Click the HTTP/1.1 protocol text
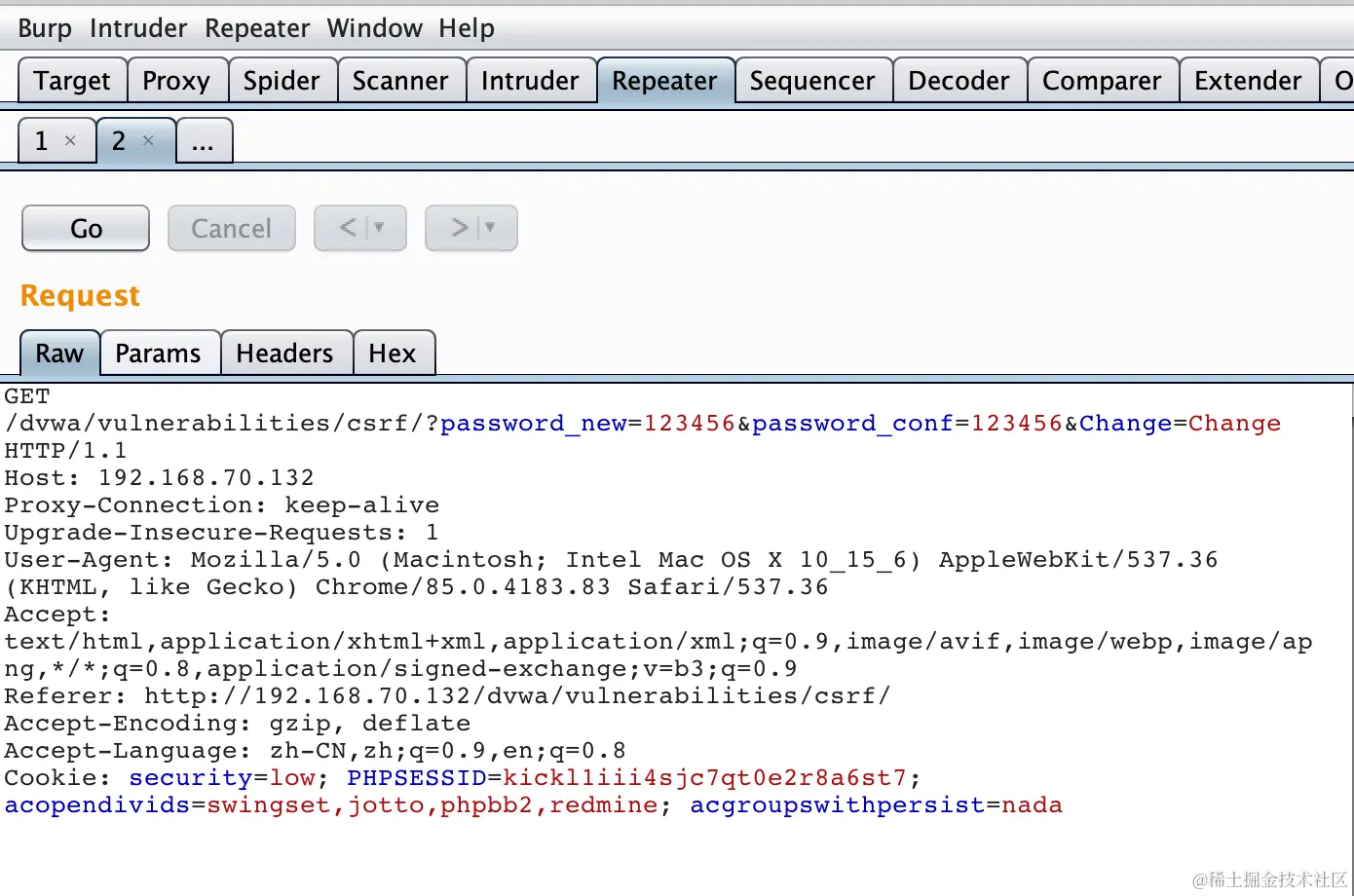The image size is (1354, 896). [x=65, y=451]
